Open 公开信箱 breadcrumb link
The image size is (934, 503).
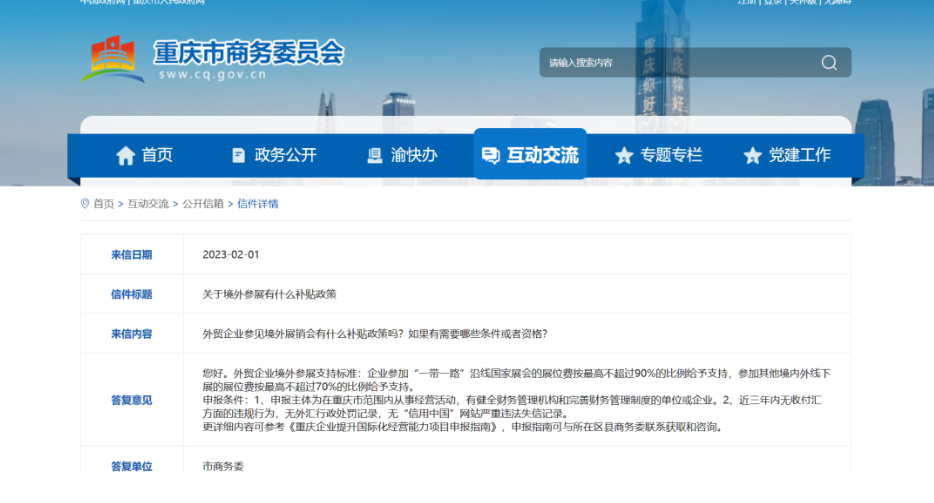click(202, 204)
